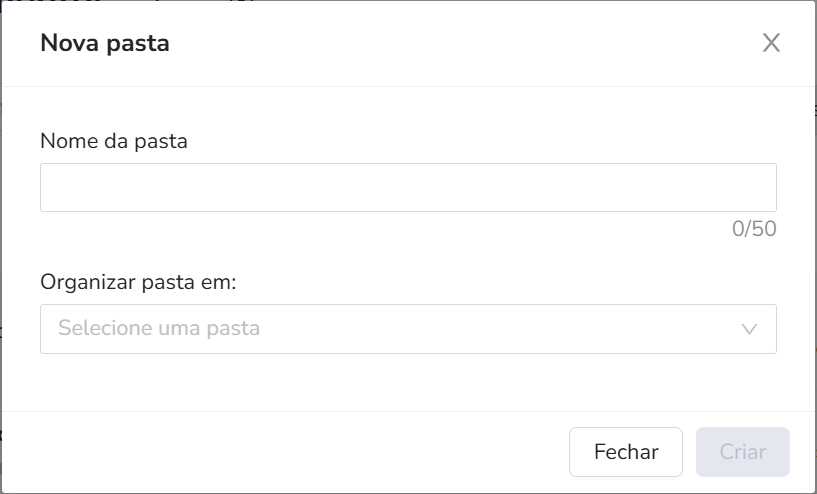The height and width of the screenshot is (494, 817).
Task: Focus the Nome da pasta text field
Action: point(408,188)
